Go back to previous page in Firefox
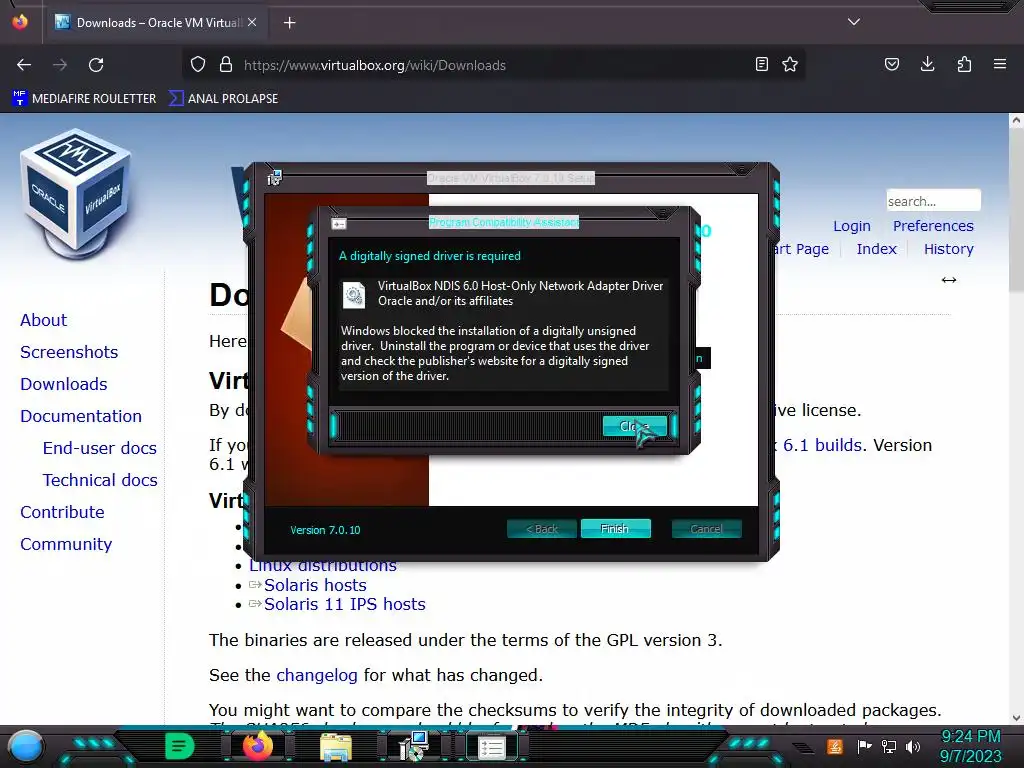 pos(24,65)
